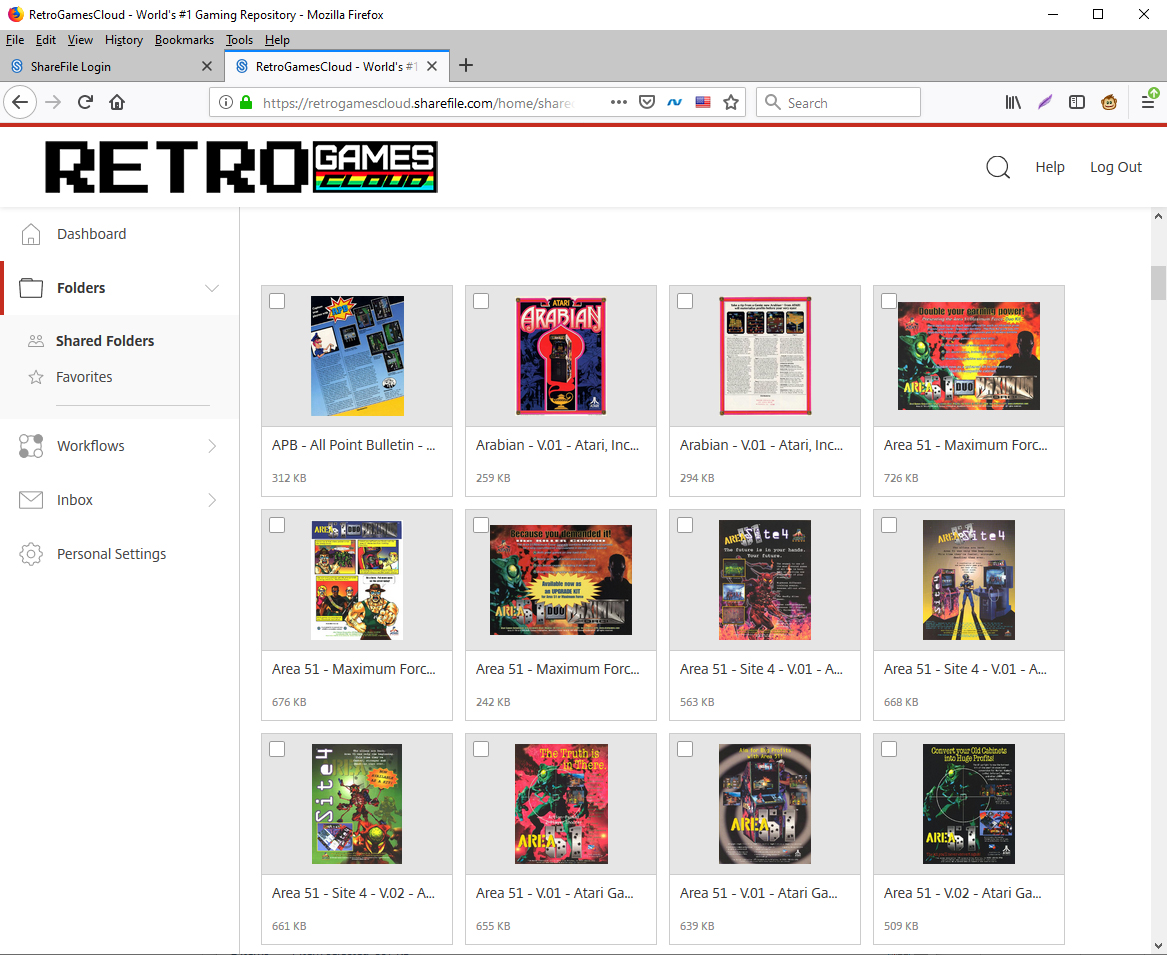Select checkbox on Area 51 726 KB card
1167x955 pixels.
coord(889,301)
